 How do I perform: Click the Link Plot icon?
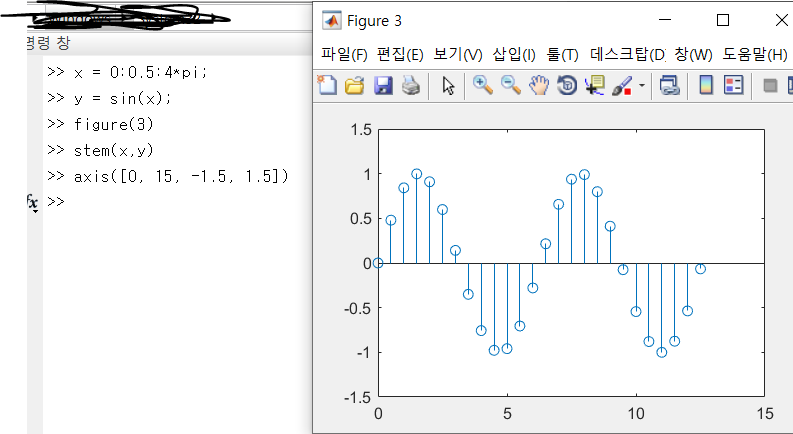670,85
